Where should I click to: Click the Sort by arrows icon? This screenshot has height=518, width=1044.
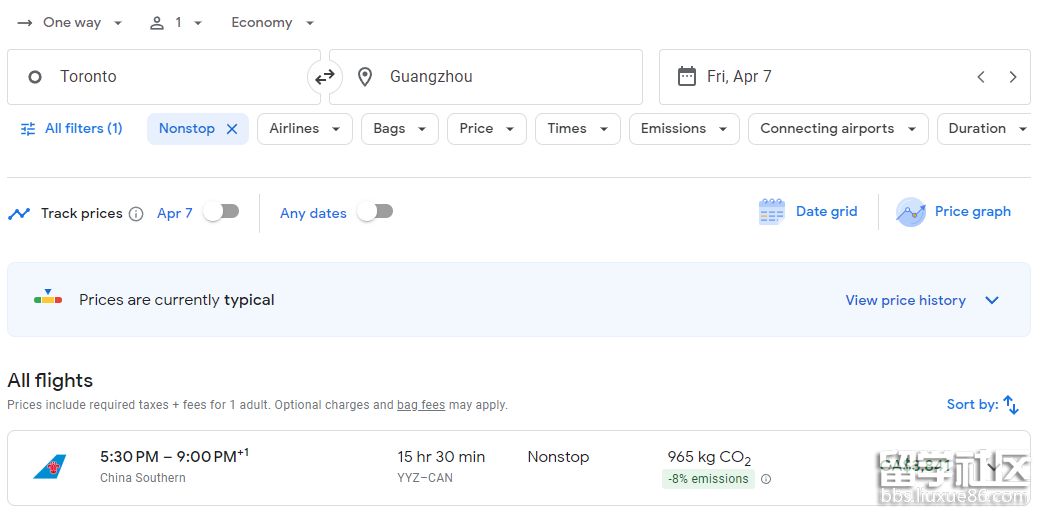coord(1011,405)
